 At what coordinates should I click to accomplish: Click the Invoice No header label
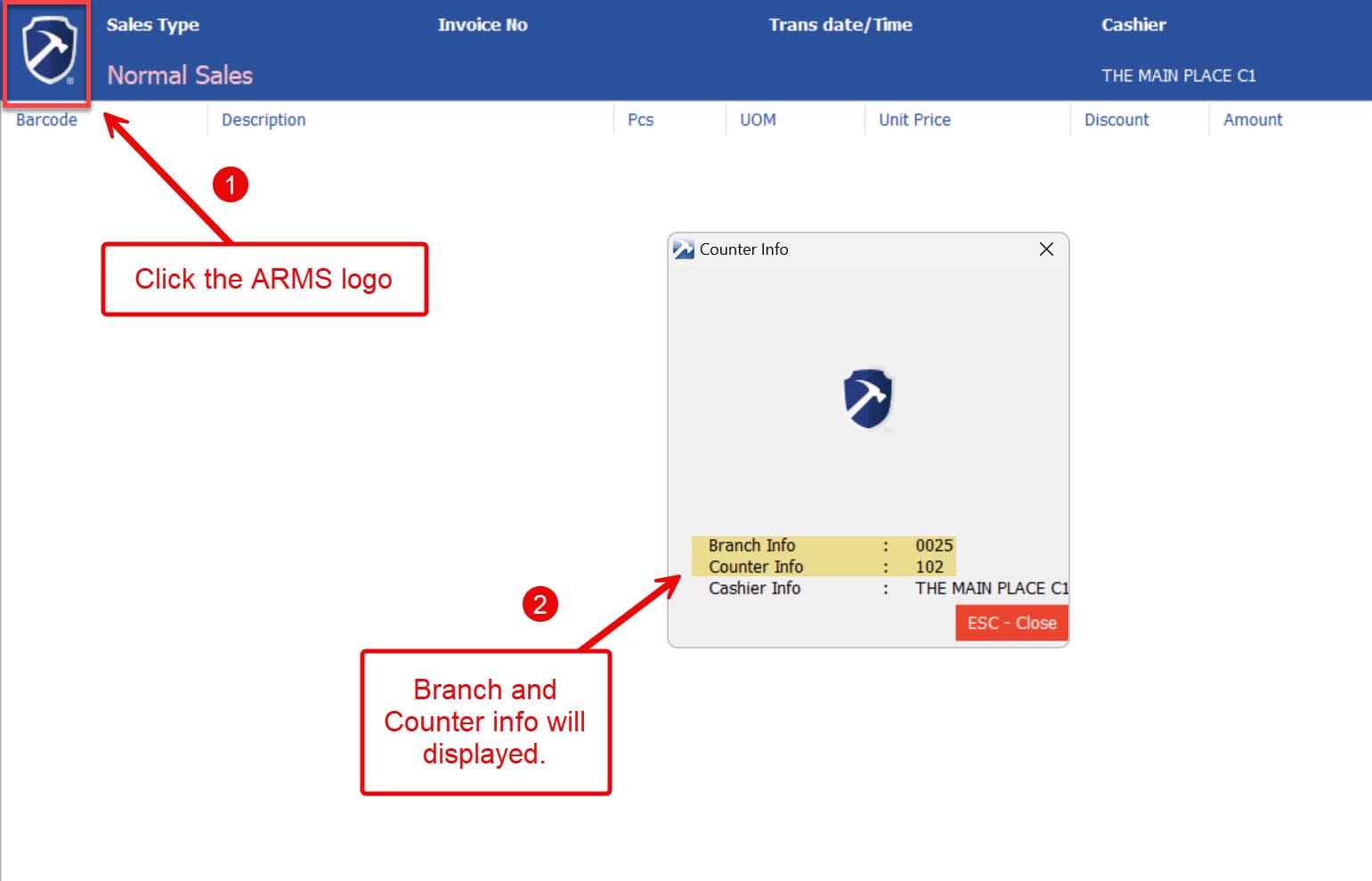click(483, 25)
